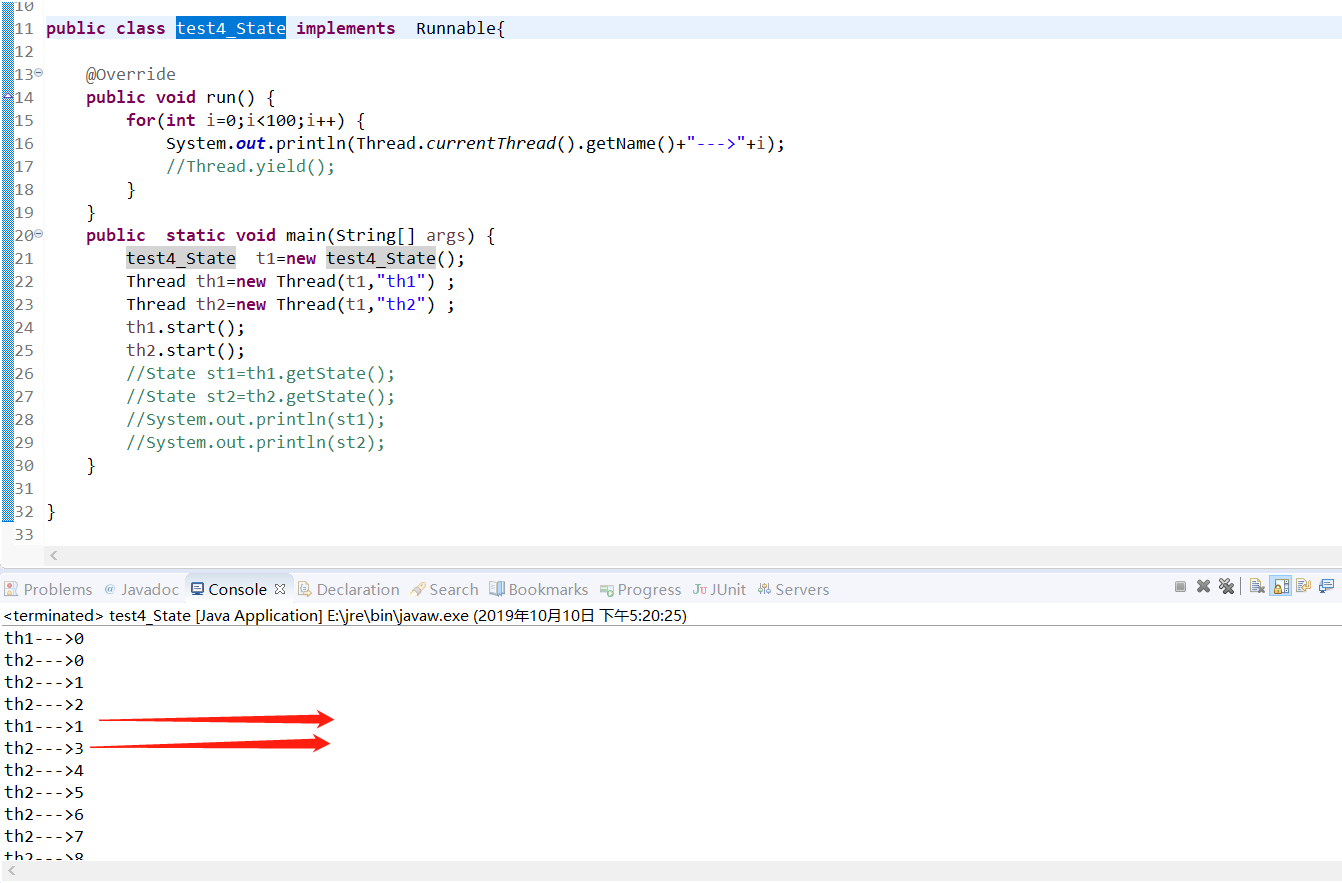Click the for loop statement on line 15

pos(246,120)
